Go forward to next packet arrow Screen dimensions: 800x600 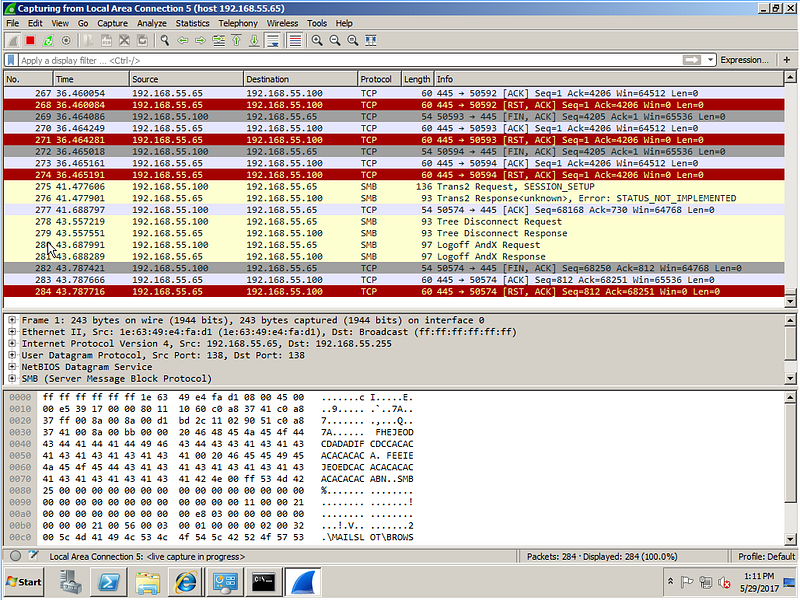click(x=200, y=41)
